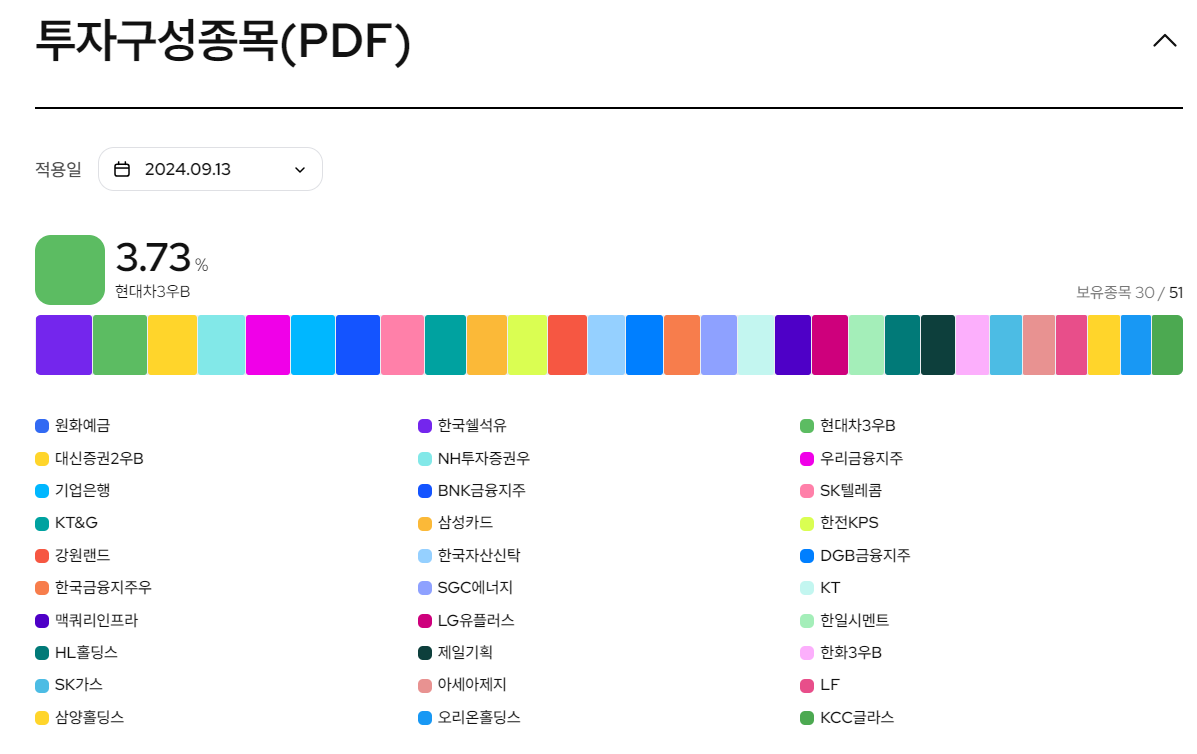Click the BNK금융지주 legend entry
Screen dimensions: 1197x754
473,491
